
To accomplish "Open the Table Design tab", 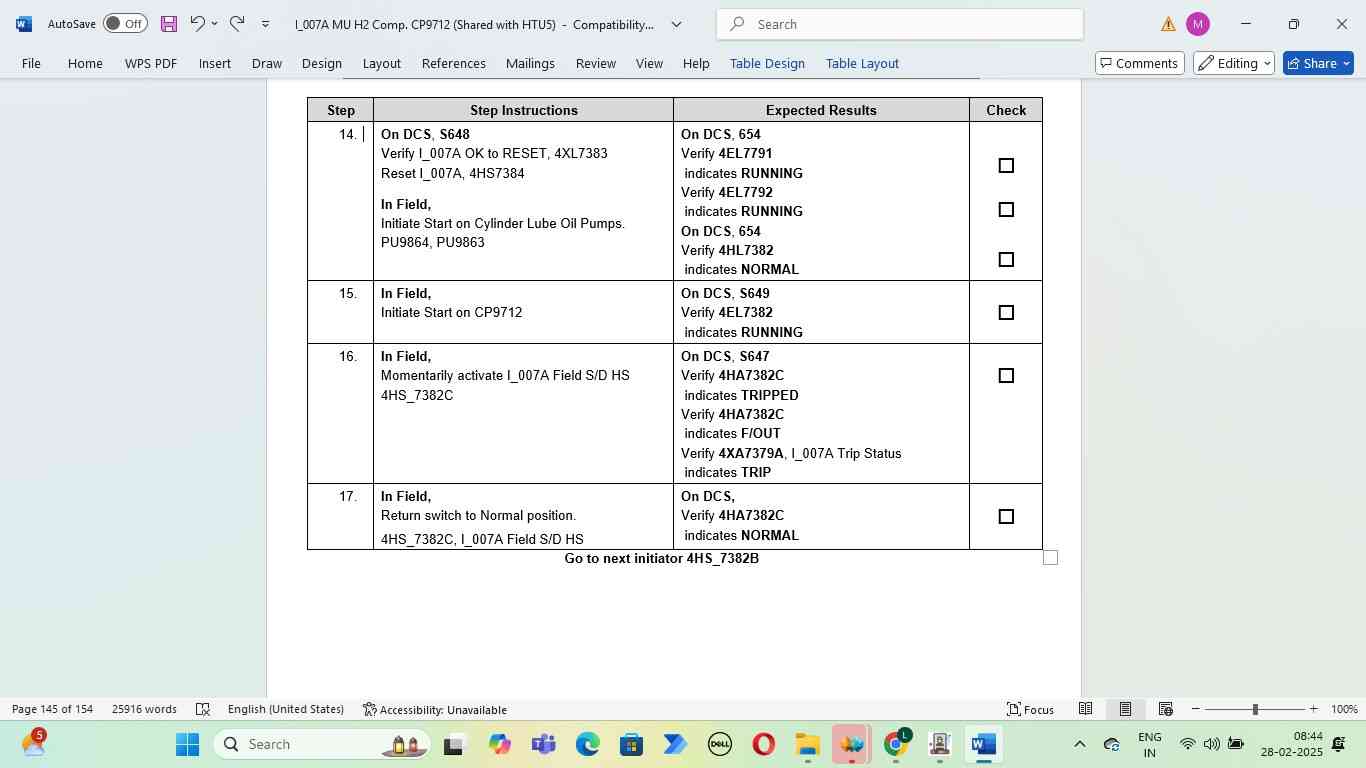I will 767,63.
